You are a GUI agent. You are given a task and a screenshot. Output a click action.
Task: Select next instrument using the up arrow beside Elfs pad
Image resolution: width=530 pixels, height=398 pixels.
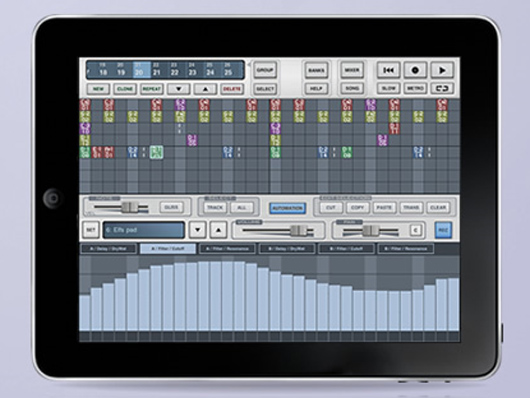[x=218, y=230]
